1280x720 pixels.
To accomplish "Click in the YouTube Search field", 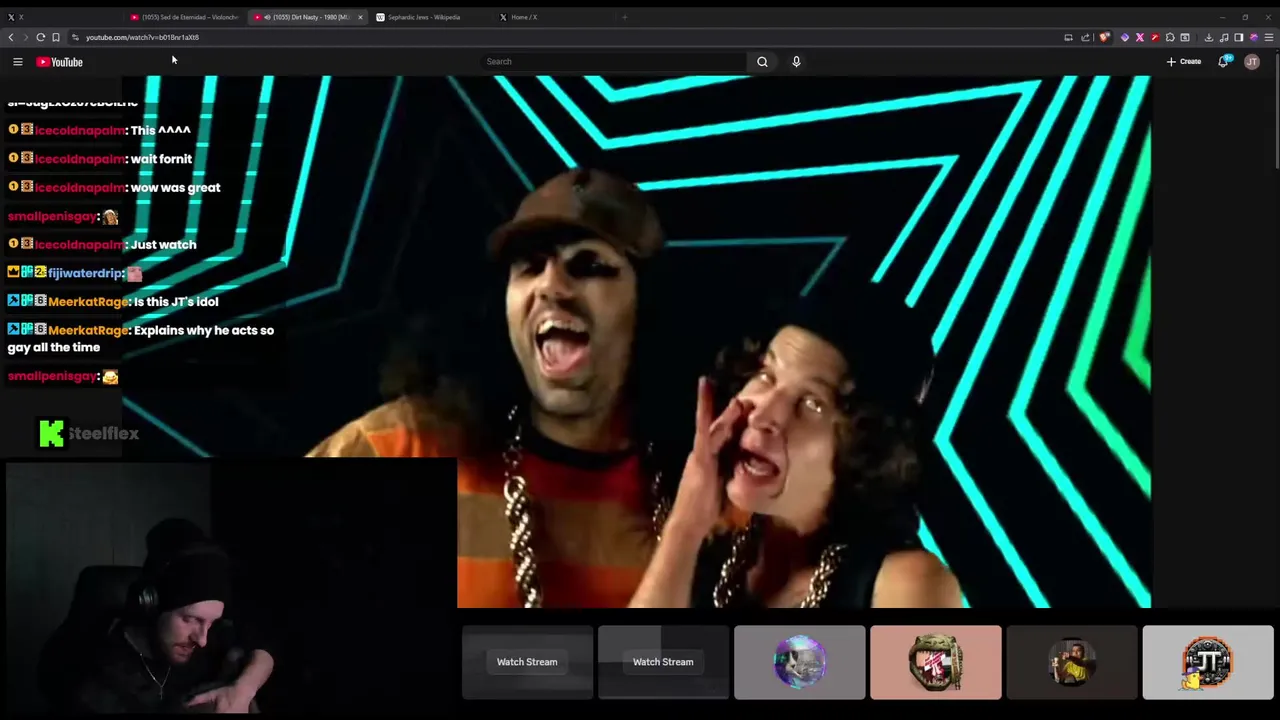I will 612,62.
